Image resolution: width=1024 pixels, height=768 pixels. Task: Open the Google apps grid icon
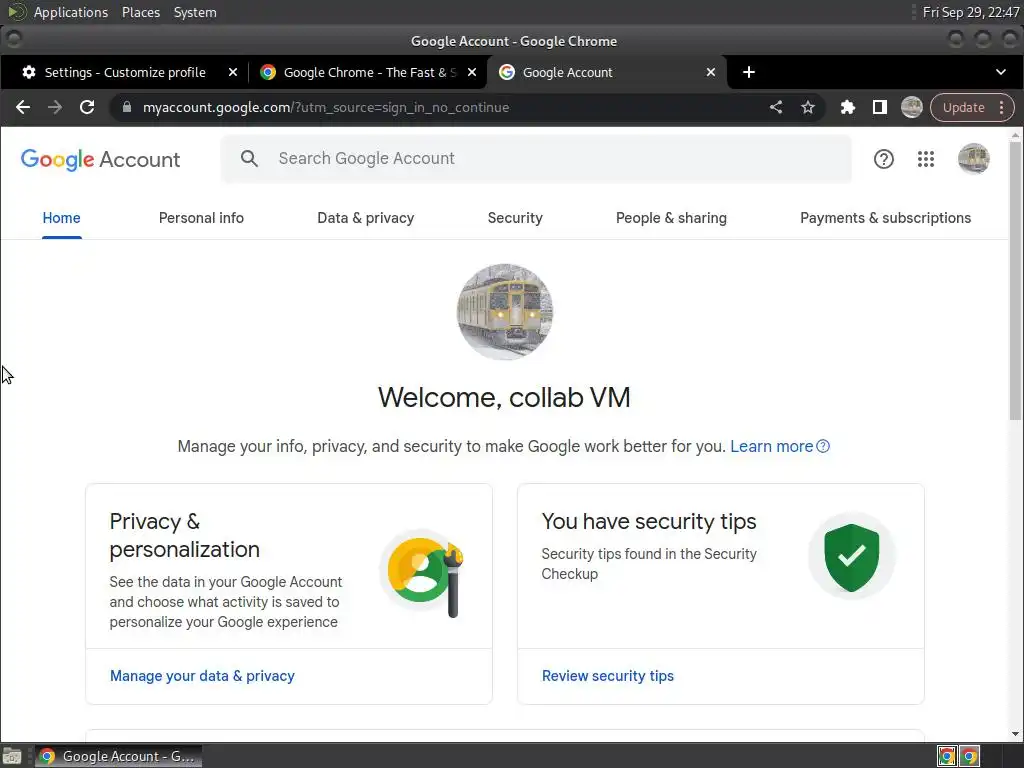point(925,159)
